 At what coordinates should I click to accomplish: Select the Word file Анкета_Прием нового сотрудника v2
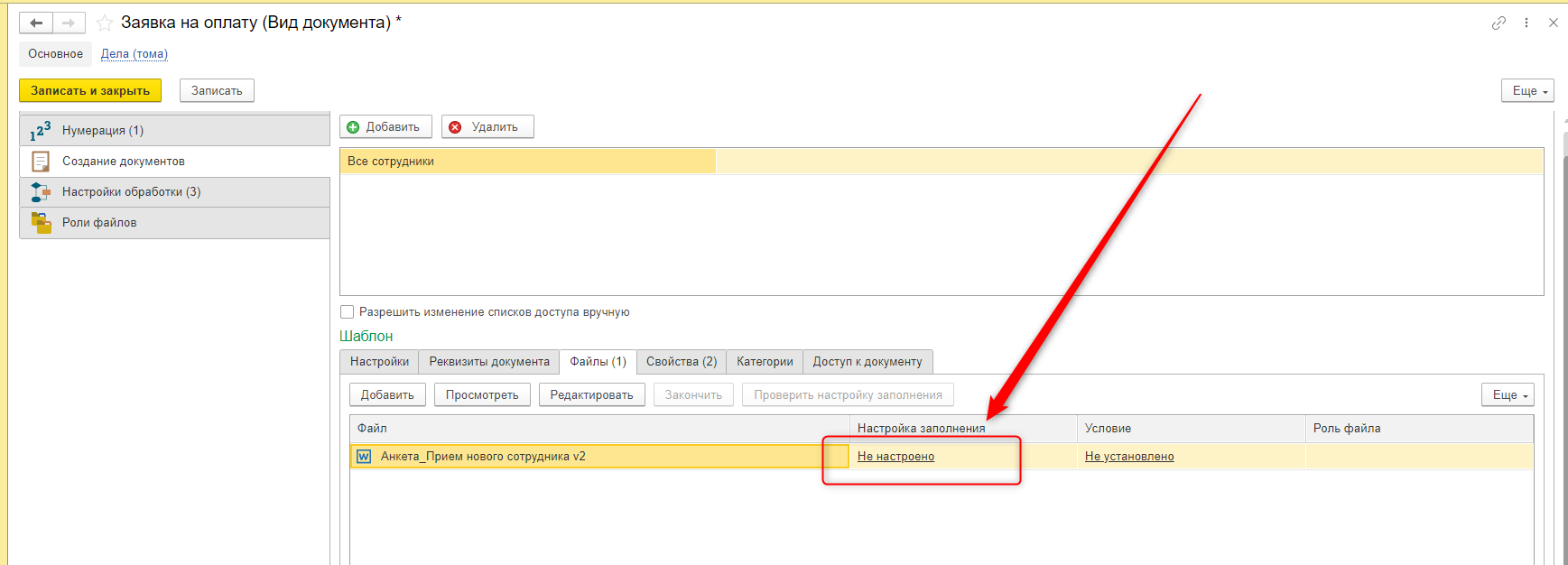coord(483,457)
